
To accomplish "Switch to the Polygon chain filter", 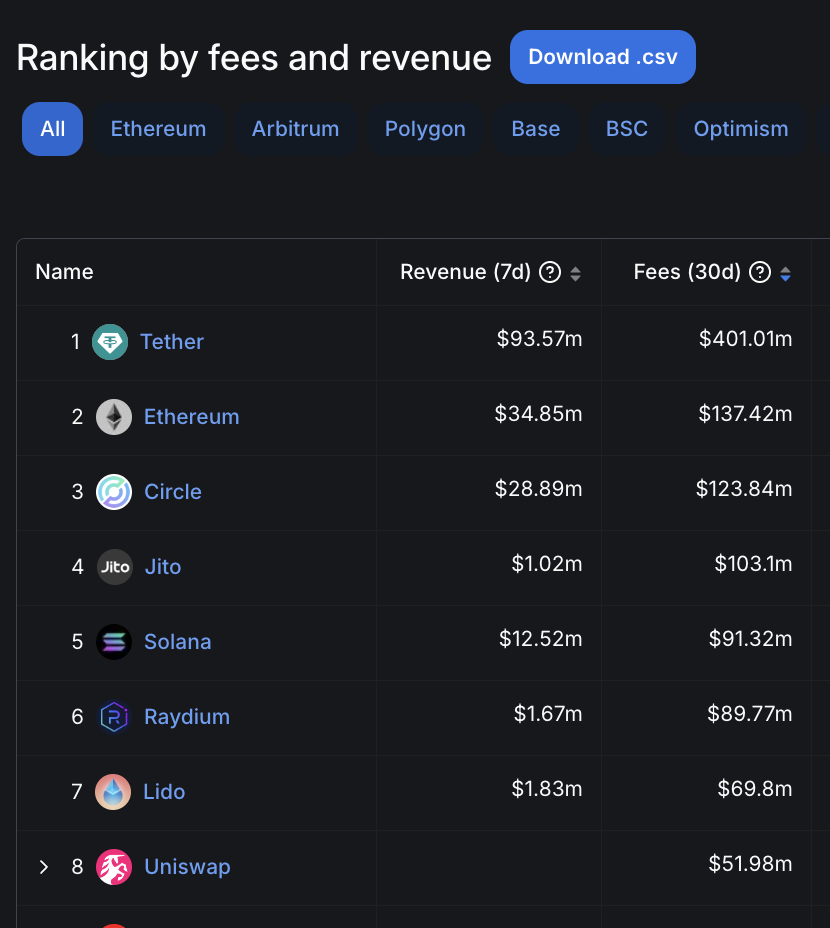I will (x=425, y=129).
